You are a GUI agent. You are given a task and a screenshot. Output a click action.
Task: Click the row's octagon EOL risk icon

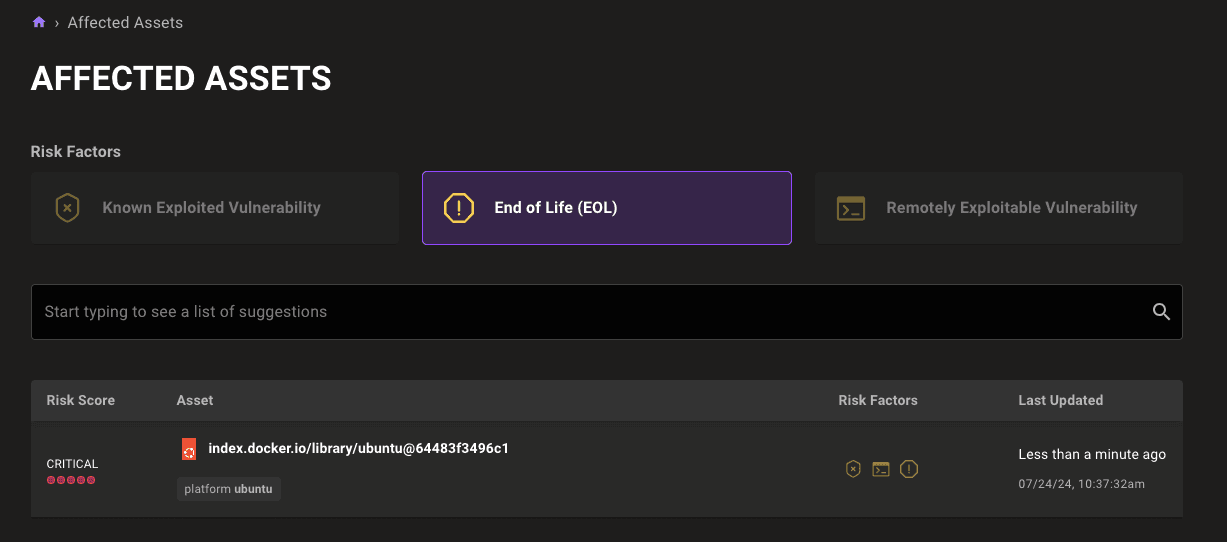coord(909,469)
